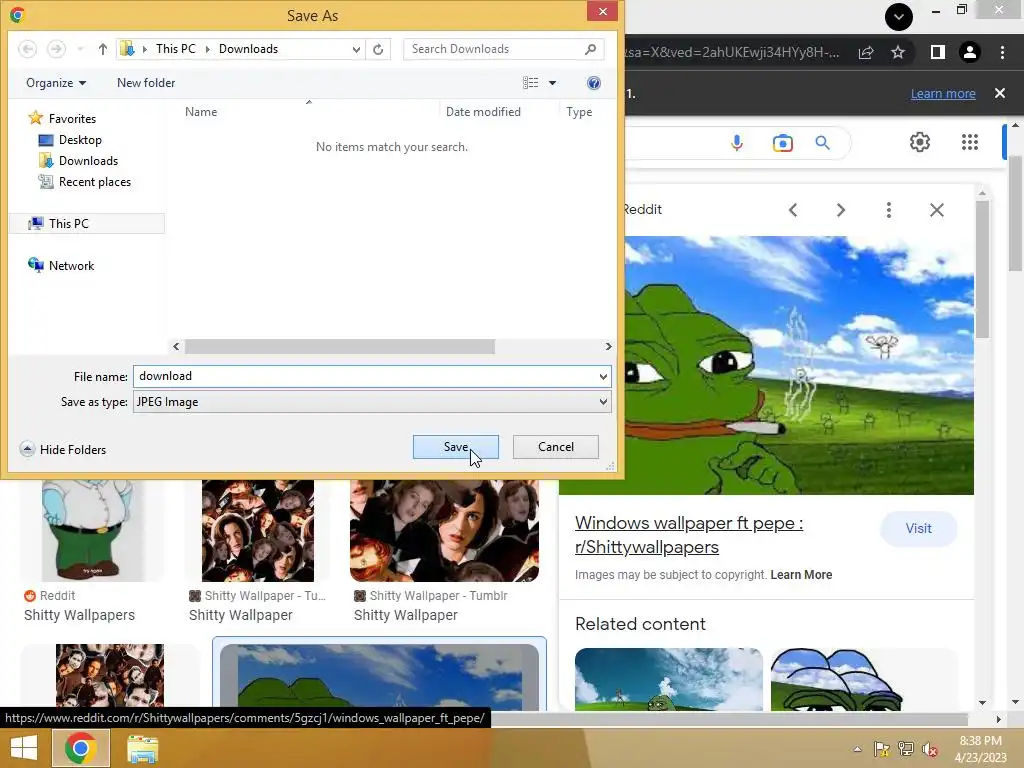Open Google quick settings gear
This screenshot has height=768, width=1024.
[920, 142]
